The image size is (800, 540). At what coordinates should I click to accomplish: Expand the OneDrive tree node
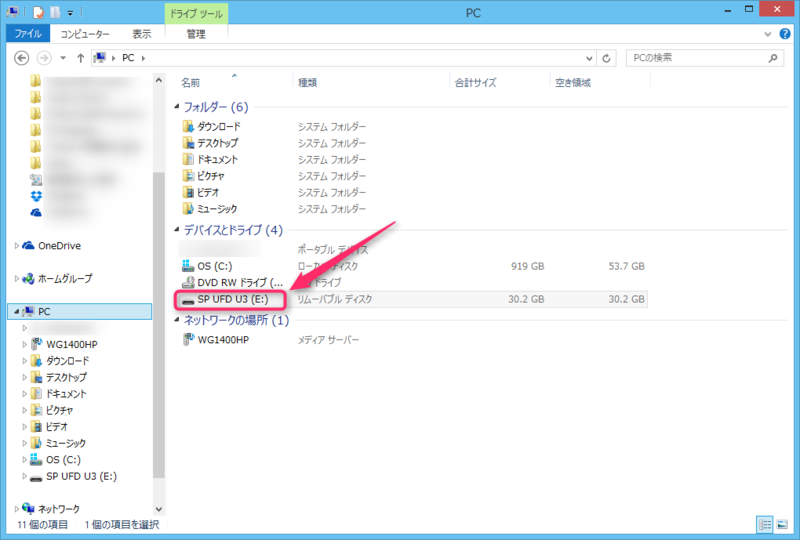click(16, 246)
